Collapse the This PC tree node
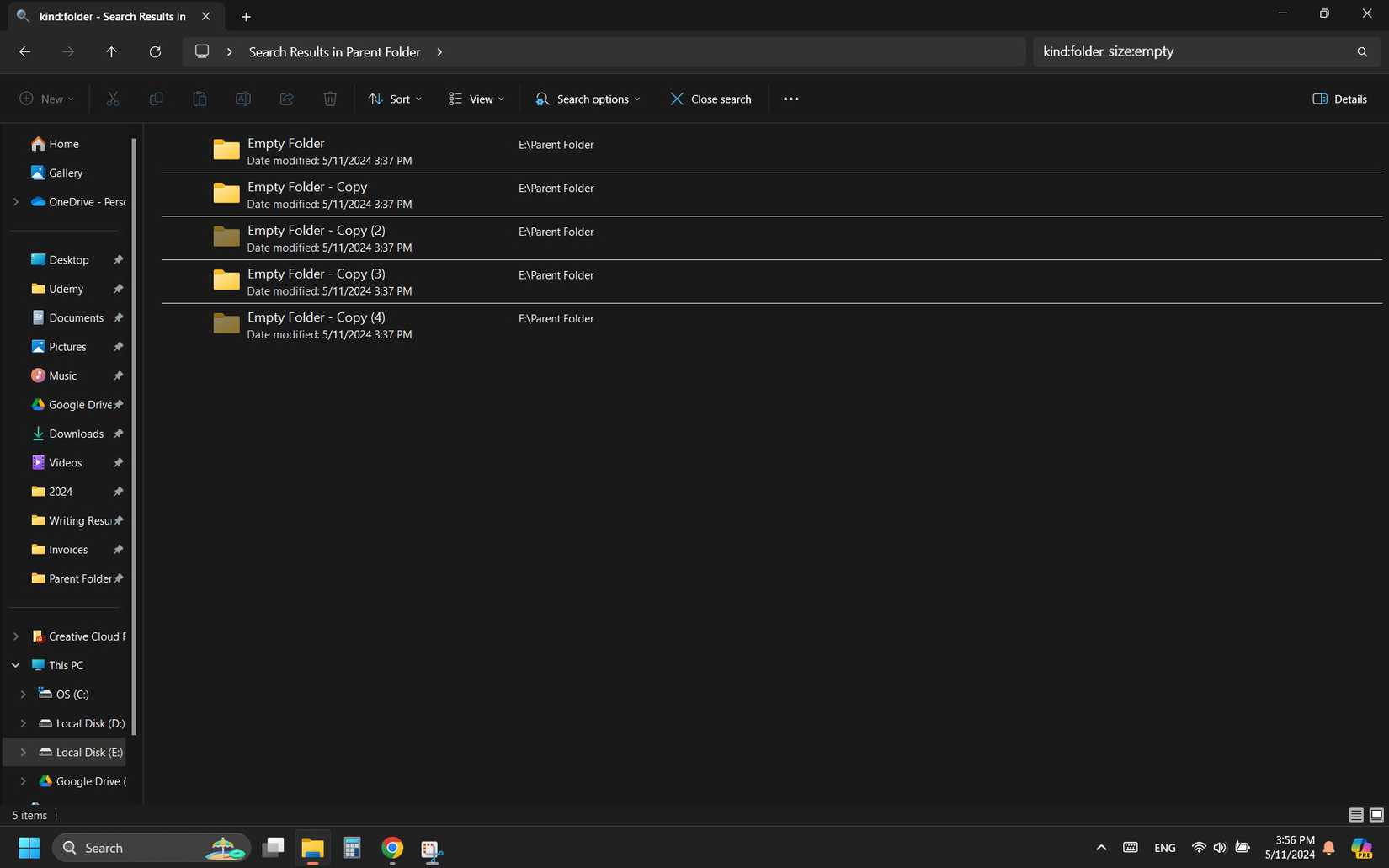Screen dimensions: 1389x868 click(14, 664)
